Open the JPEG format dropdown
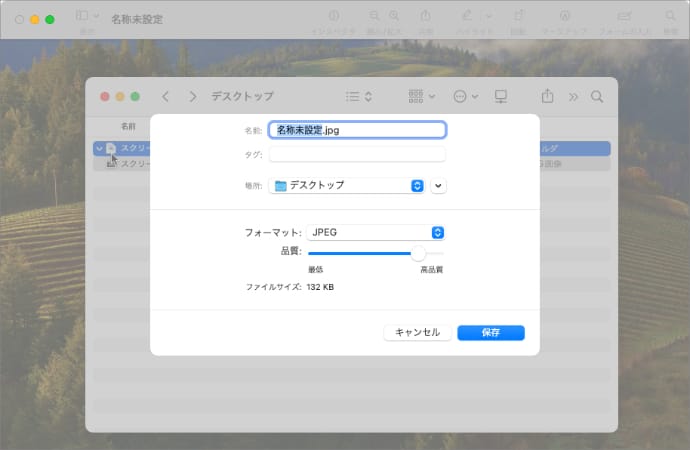Image resolution: width=690 pixels, height=450 pixels. tap(376, 232)
